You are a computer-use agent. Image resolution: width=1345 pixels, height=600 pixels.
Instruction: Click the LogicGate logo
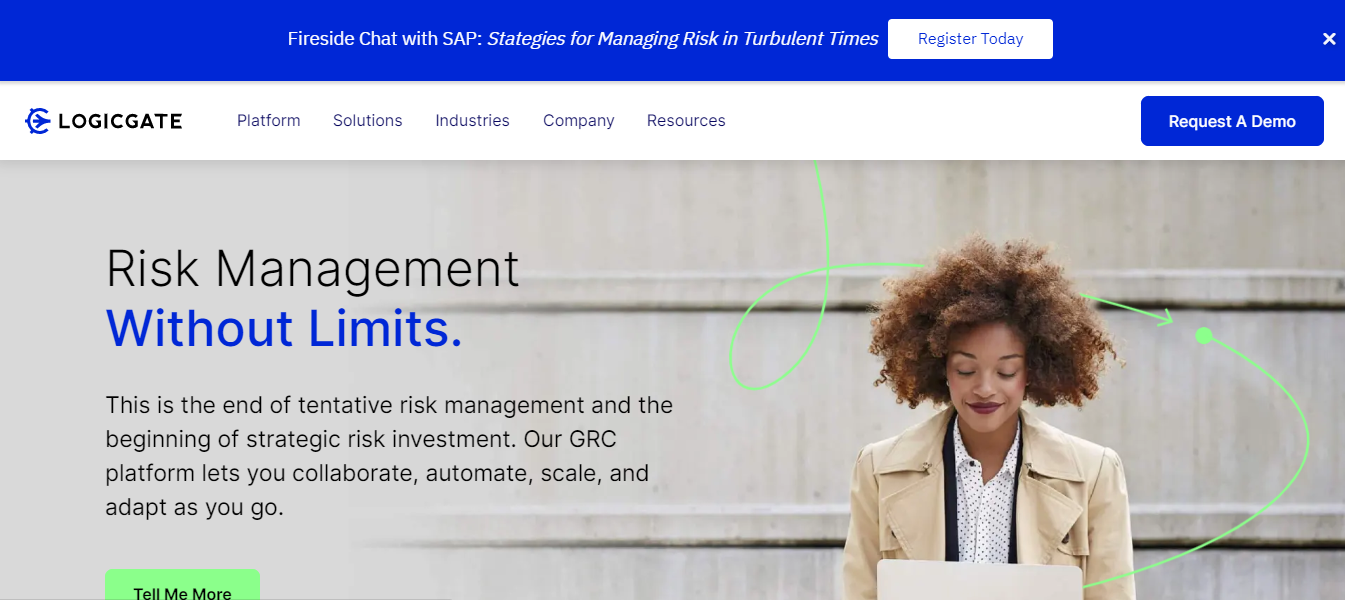pos(104,121)
